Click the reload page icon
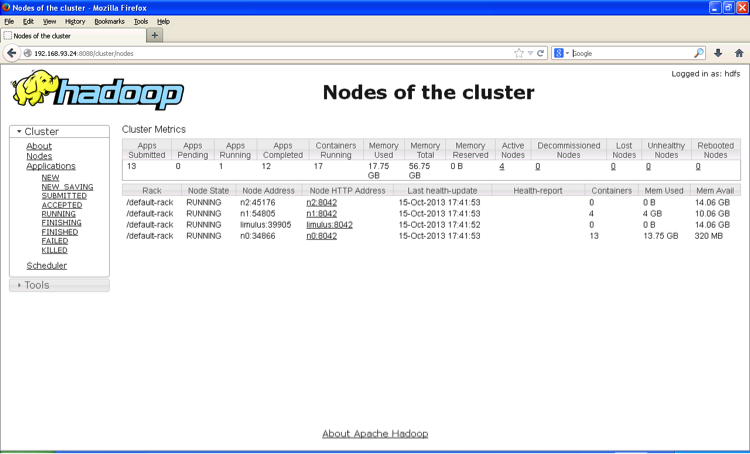 coord(540,53)
